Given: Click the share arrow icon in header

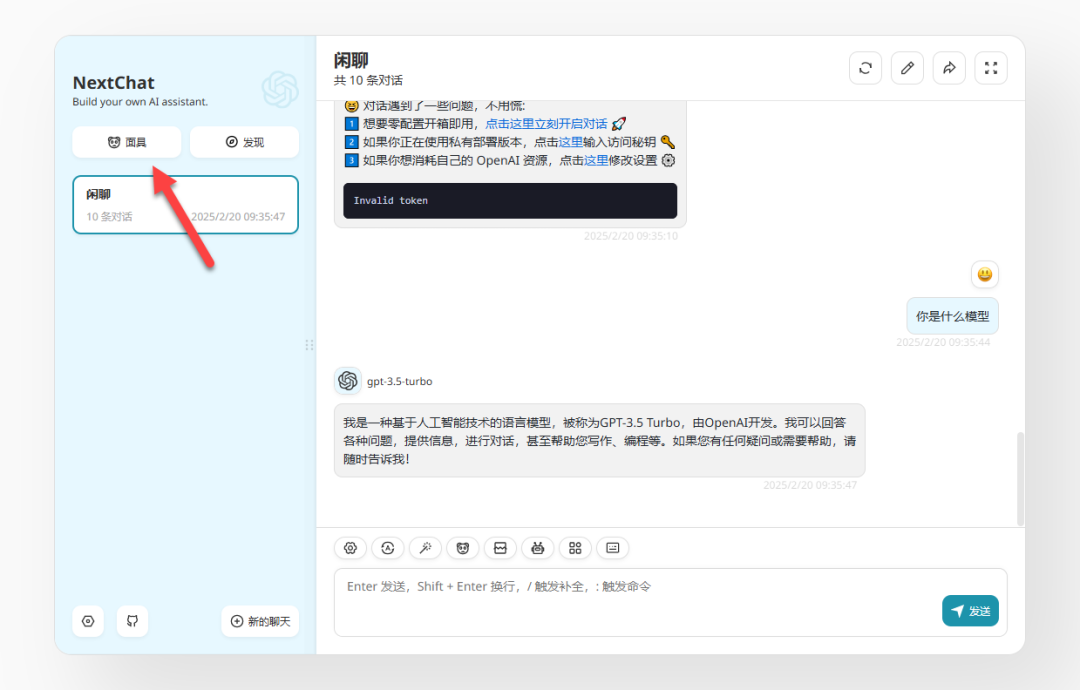Looking at the screenshot, I should [949, 68].
